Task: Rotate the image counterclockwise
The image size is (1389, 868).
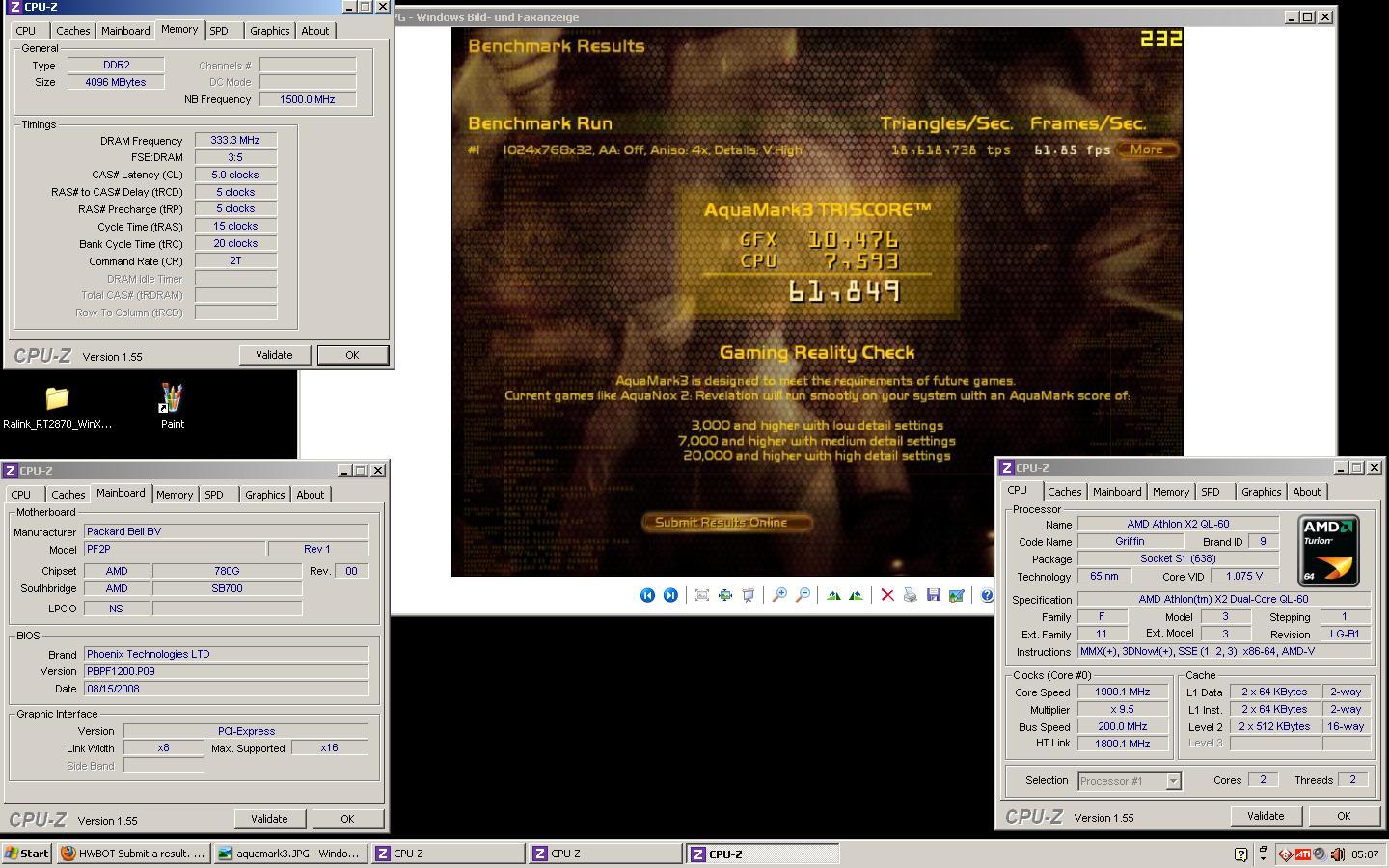Action: [x=857, y=595]
